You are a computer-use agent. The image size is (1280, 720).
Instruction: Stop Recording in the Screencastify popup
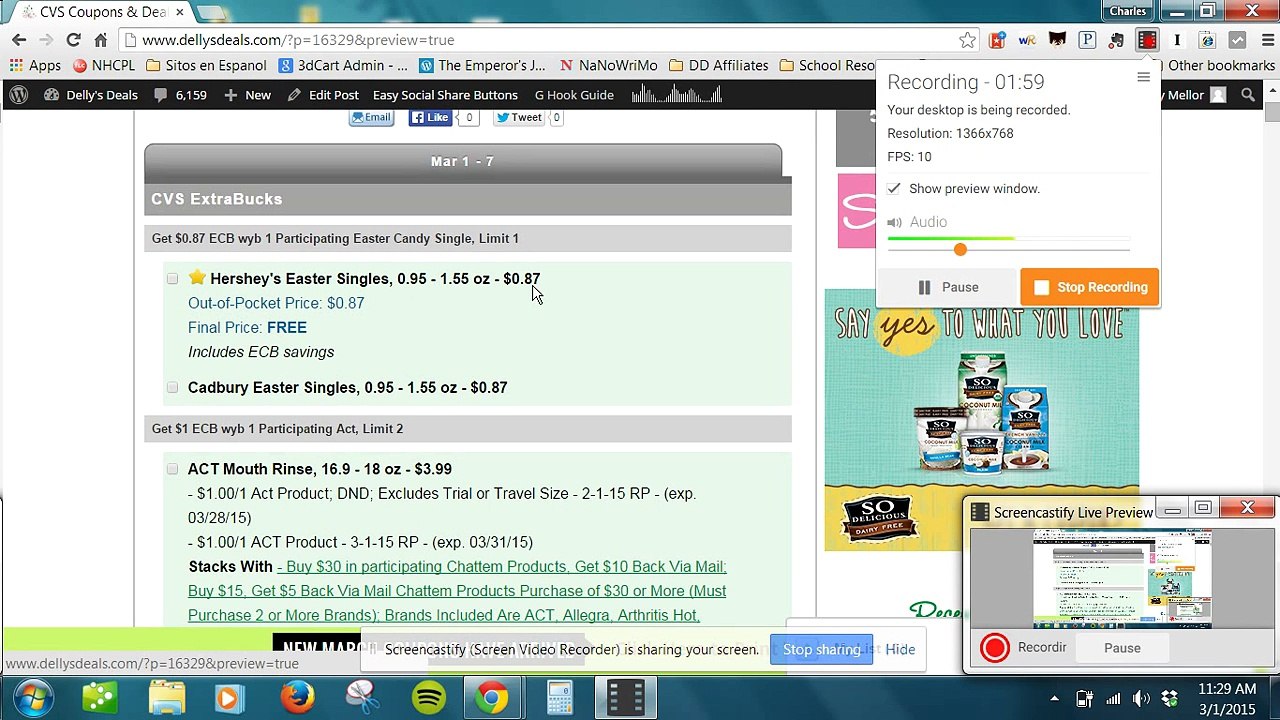(1090, 287)
